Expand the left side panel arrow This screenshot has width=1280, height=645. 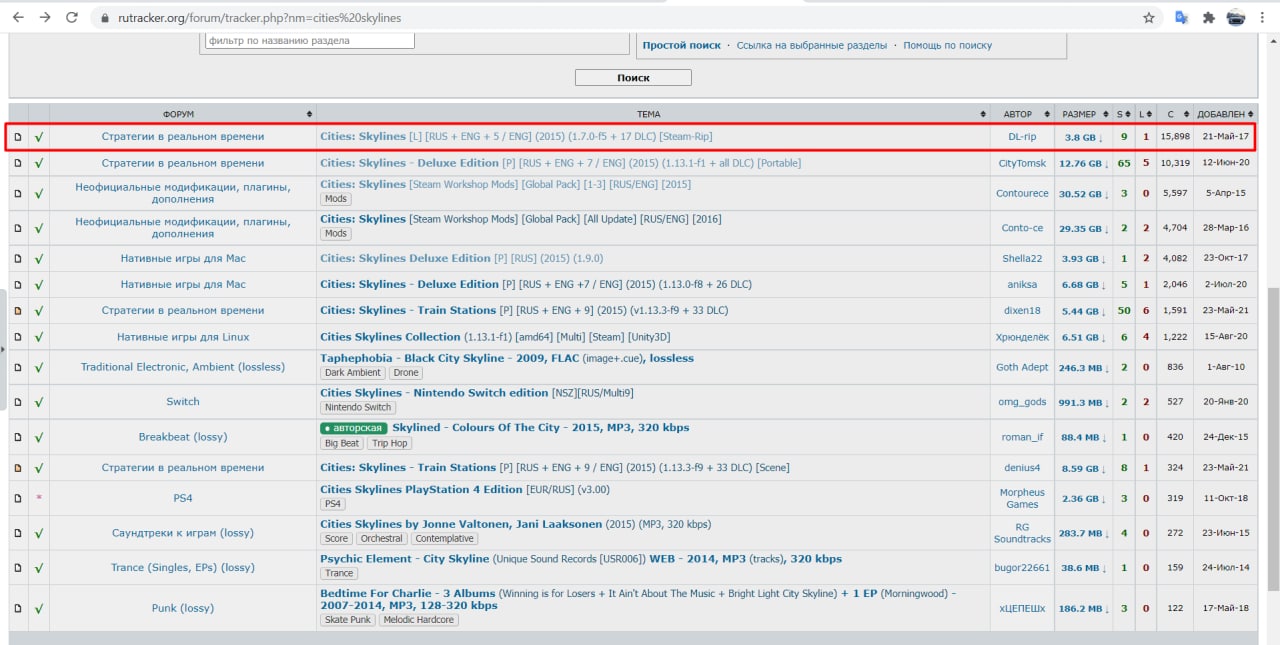click(x=3, y=349)
